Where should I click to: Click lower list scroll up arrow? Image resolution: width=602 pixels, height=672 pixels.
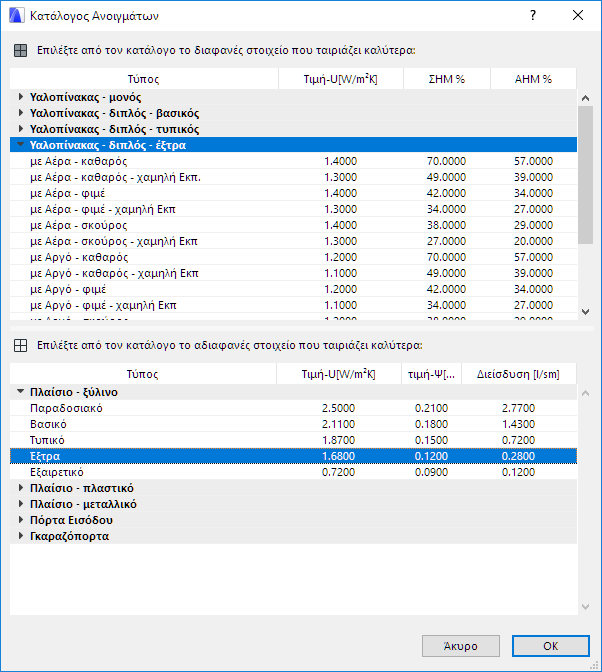point(585,393)
